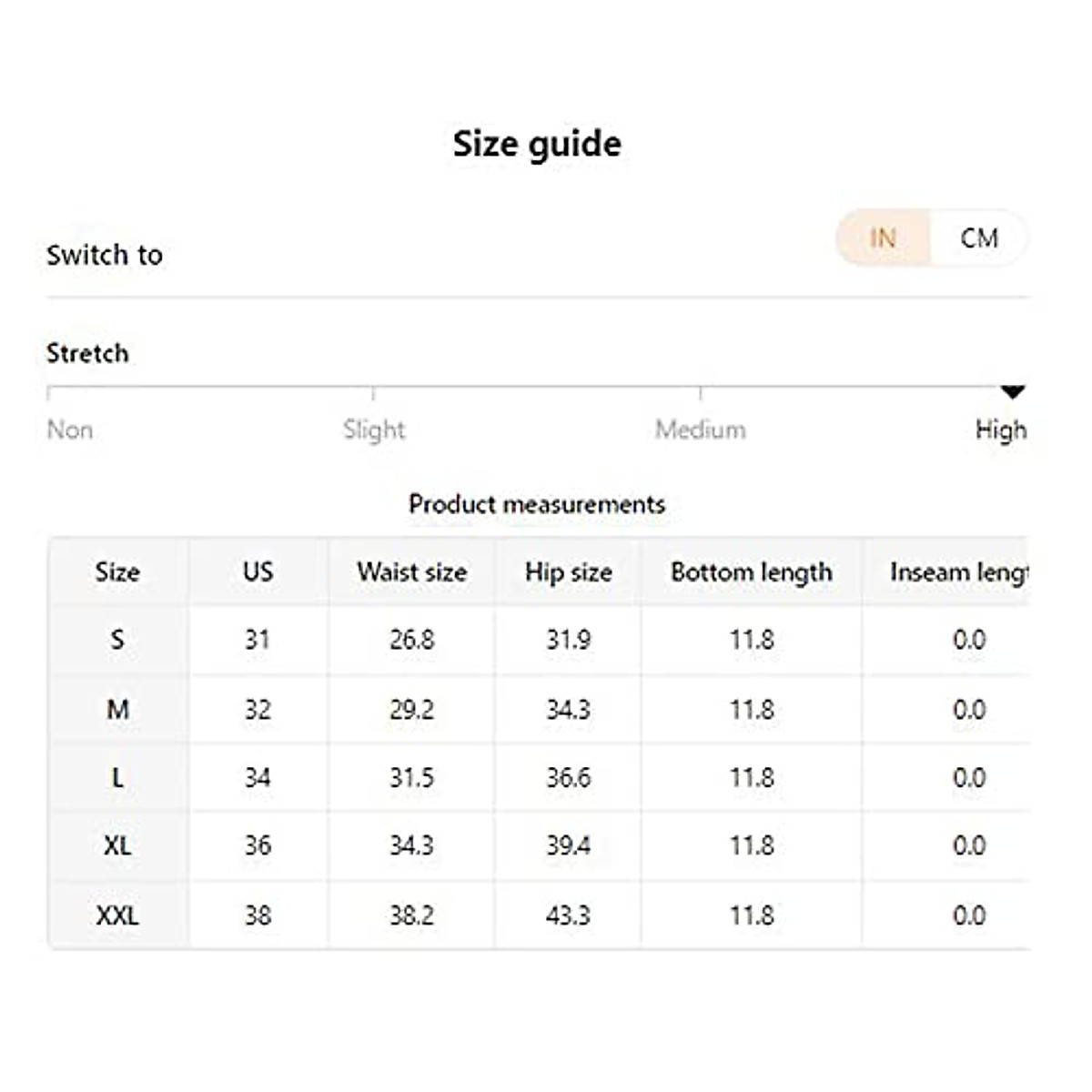Click the High stretch marker triangle
This screenshot has width=1092, height=1092.
pyautogui.click(x=1012, y=392)
